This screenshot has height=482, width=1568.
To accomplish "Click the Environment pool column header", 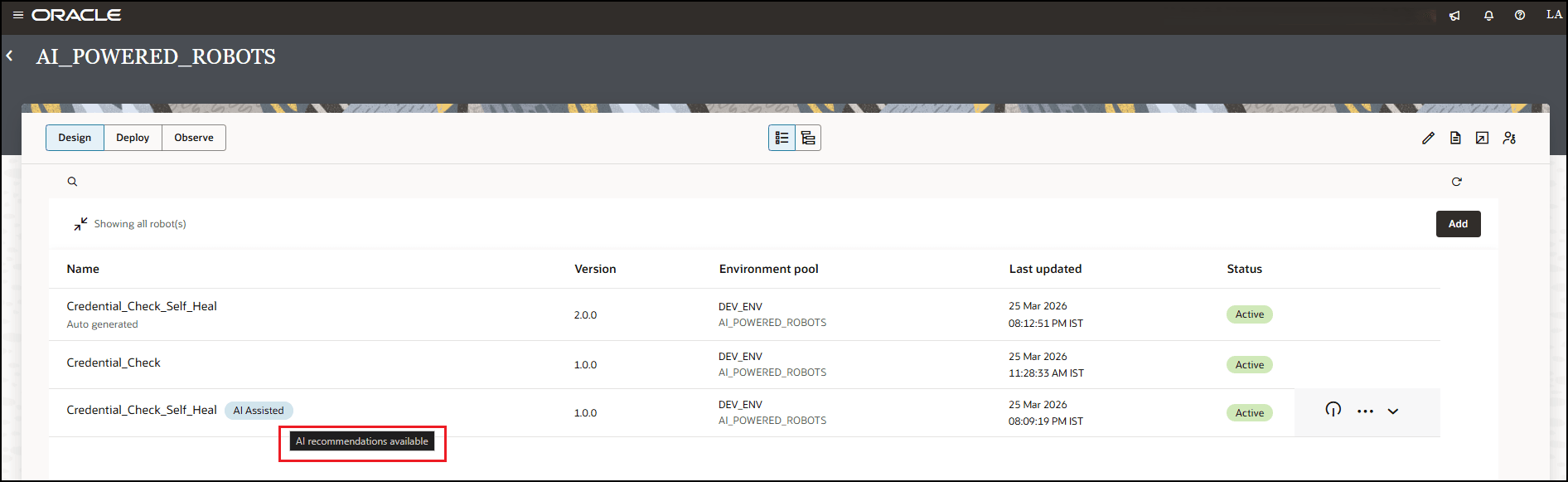I will [x=768, y=269].
